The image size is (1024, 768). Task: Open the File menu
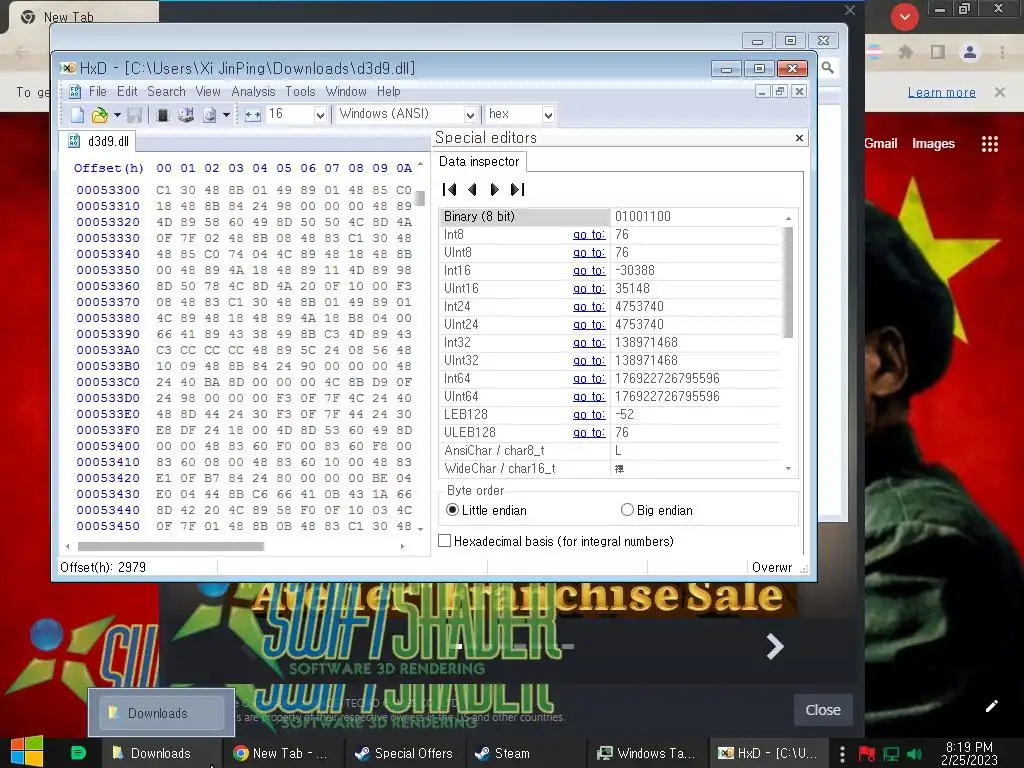coord(97,91)
